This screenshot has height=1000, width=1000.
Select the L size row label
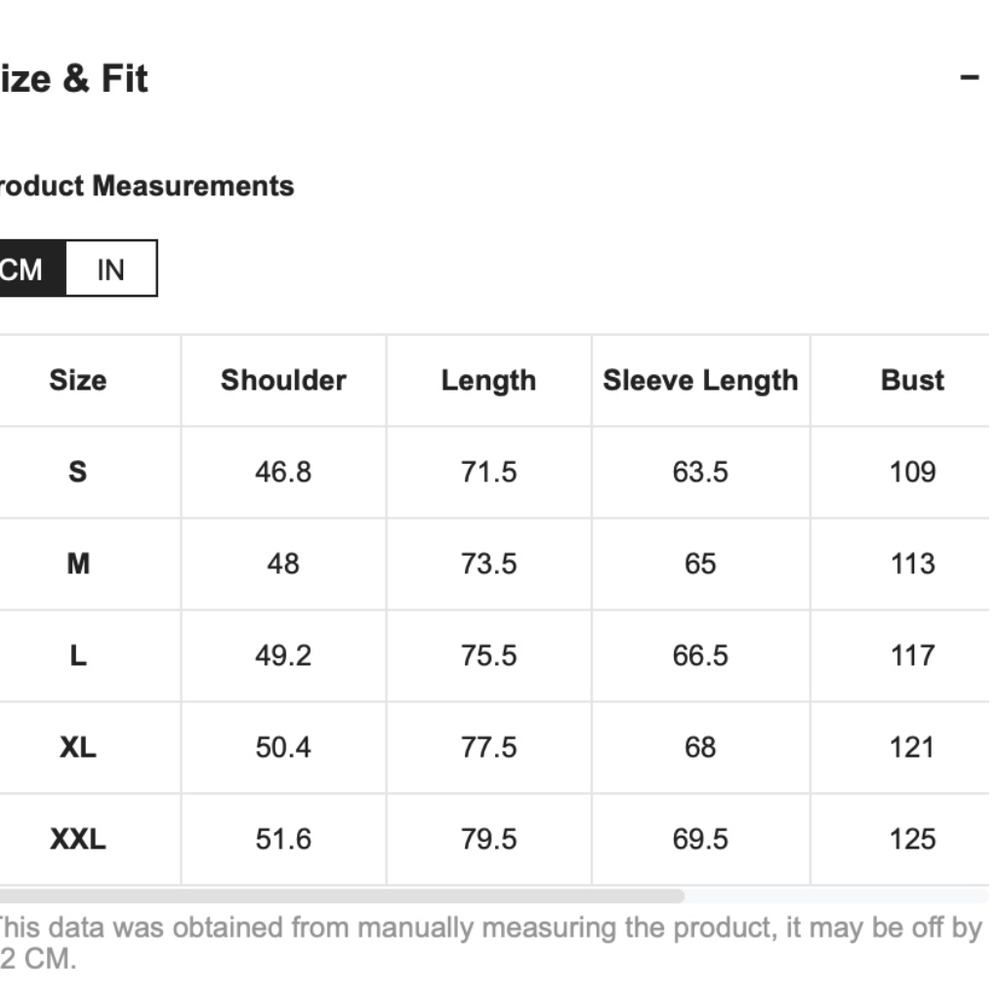(77, 655)
